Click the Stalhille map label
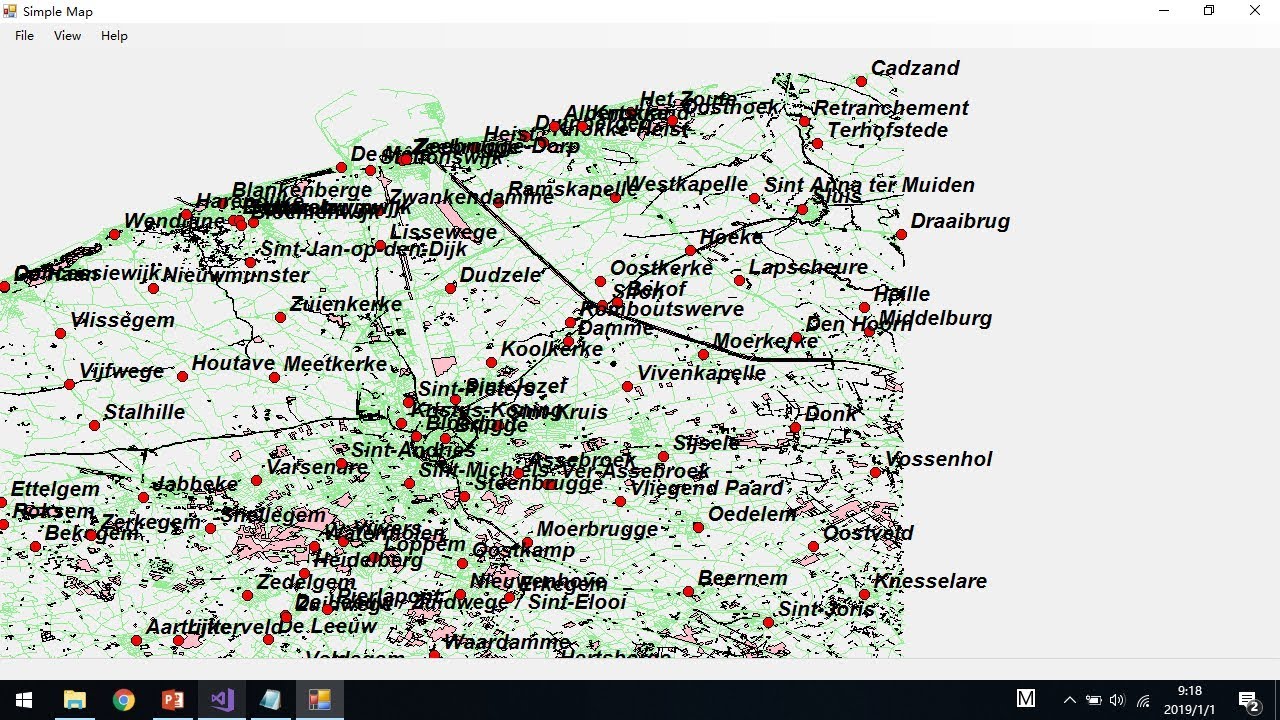 144,412
